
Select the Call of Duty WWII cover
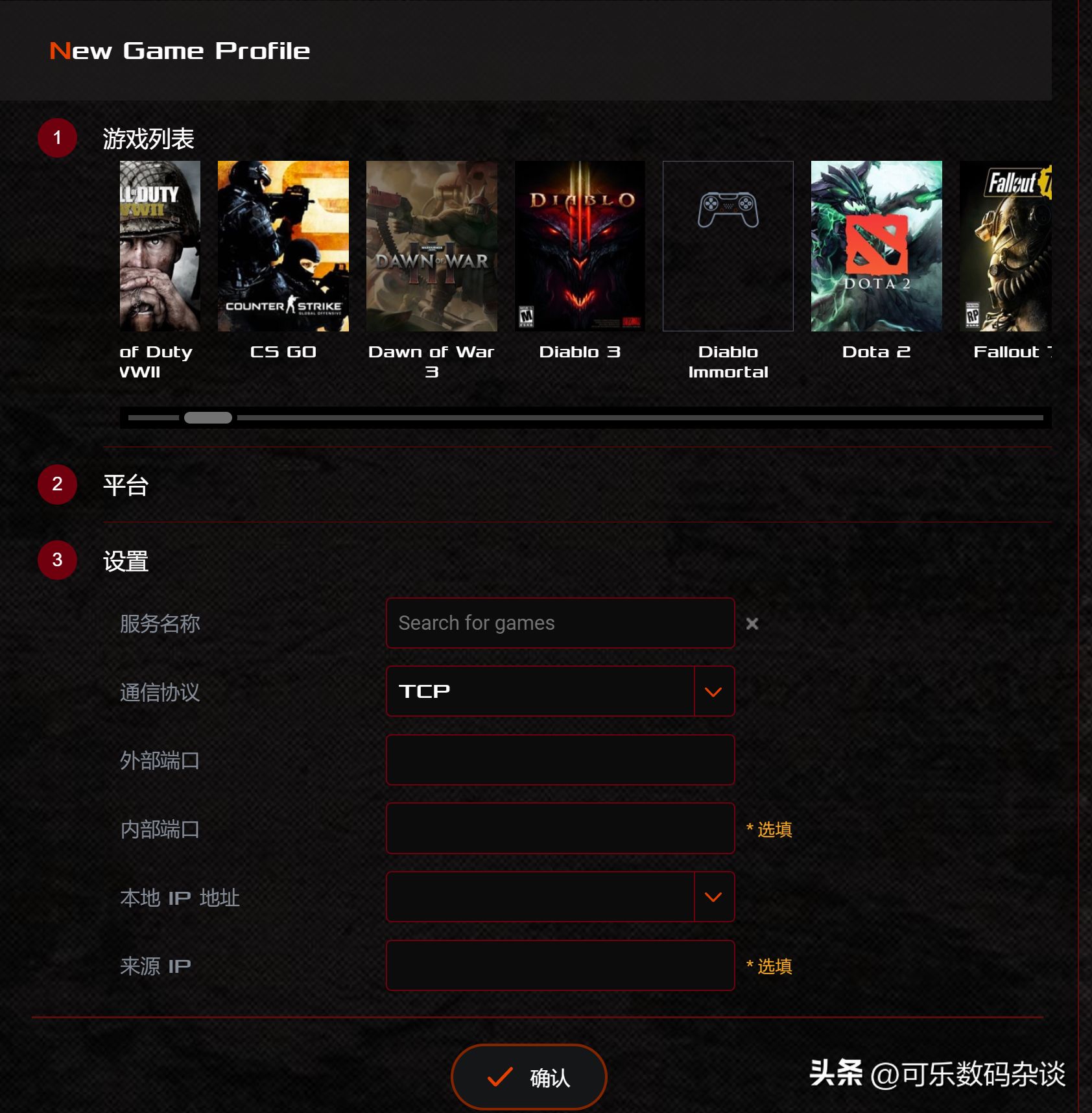point(160,246)
